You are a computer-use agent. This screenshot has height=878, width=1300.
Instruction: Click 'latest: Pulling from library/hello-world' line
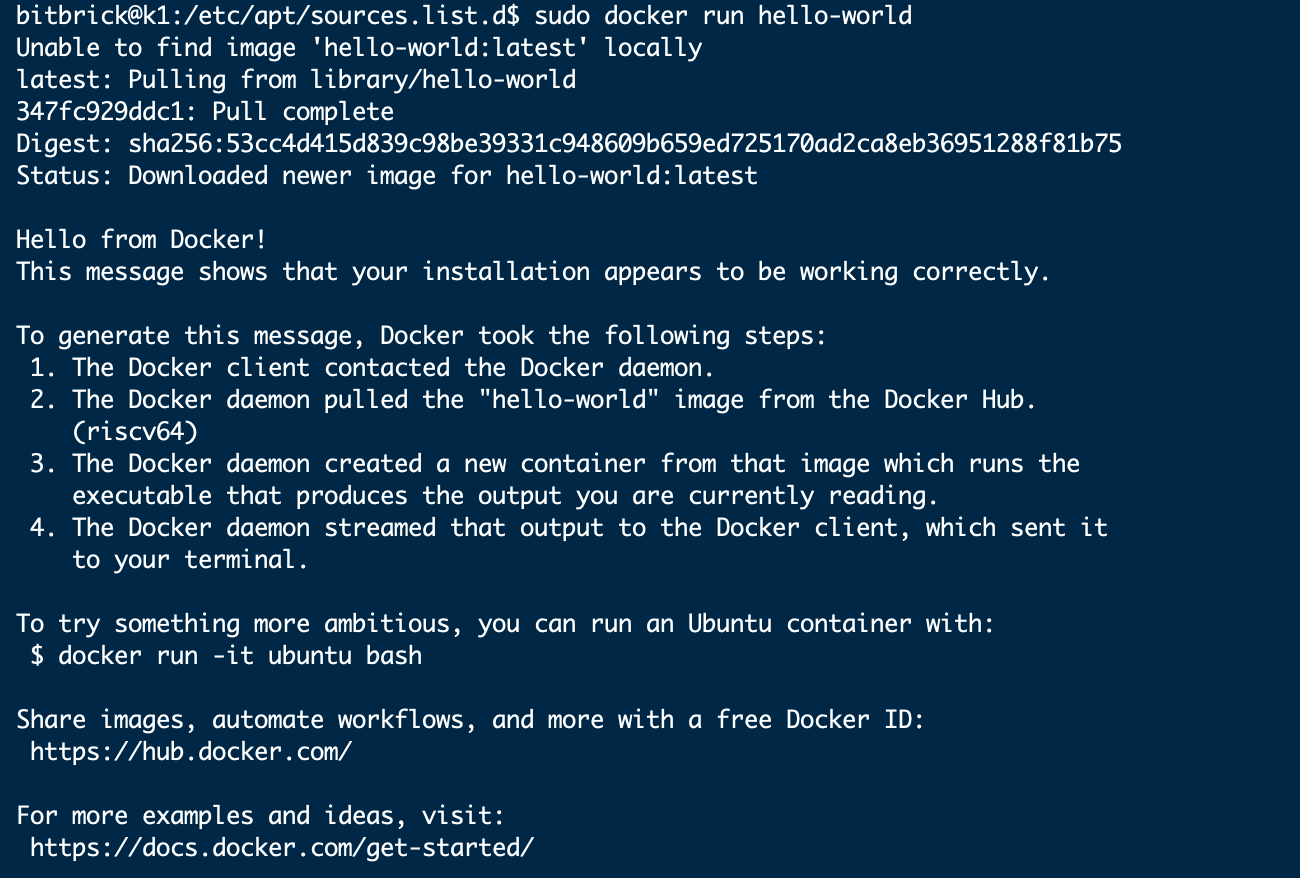pos(296,80)
